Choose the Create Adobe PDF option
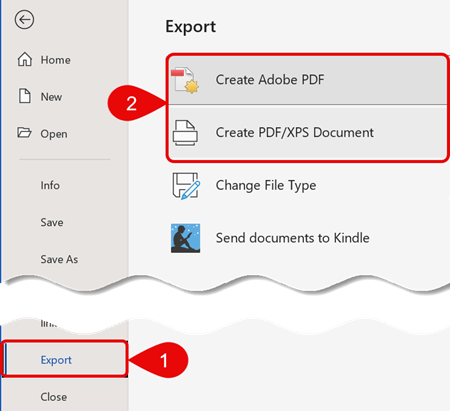450x411 pixels. tap(308, 80)
